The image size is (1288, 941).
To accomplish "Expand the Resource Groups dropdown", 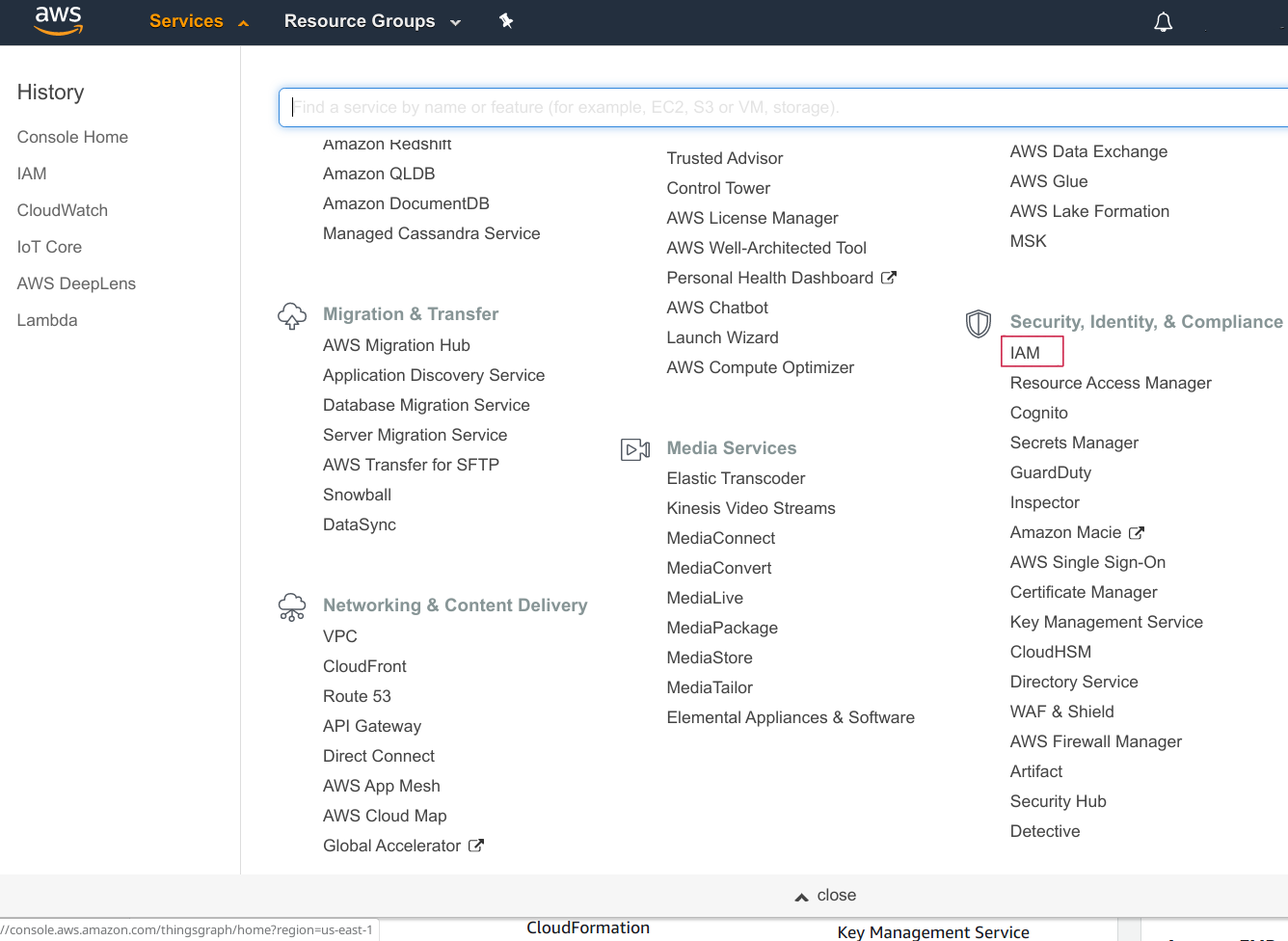I will 372,21.
